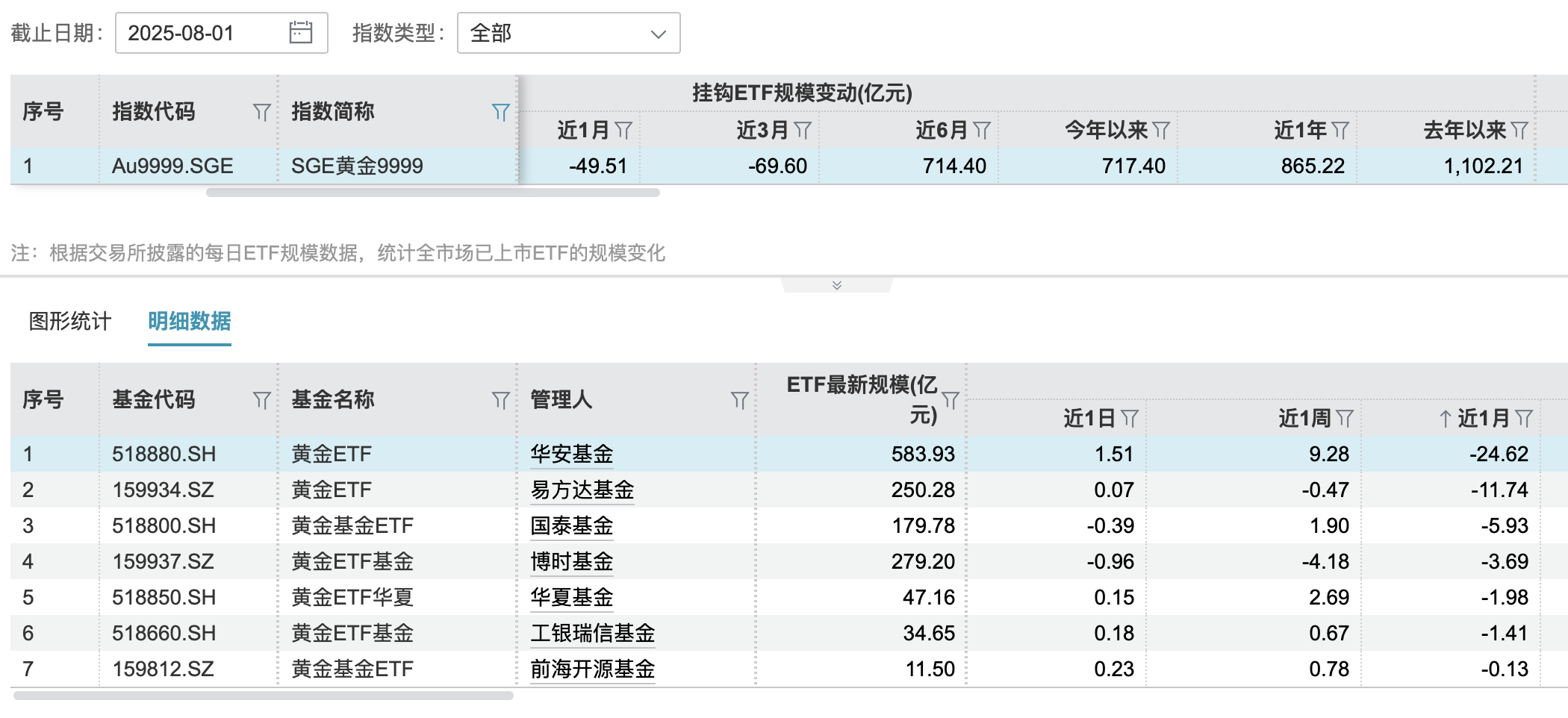
Task: Open the 前海开源基金 manager link
Action: 593,669
